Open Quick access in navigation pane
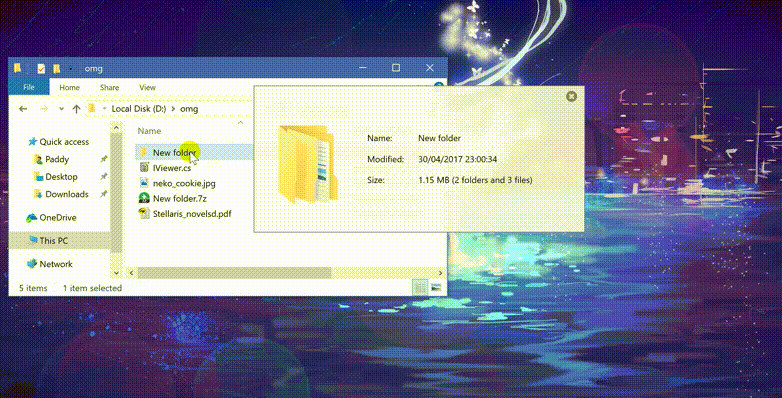 click(x=64, y=142)
